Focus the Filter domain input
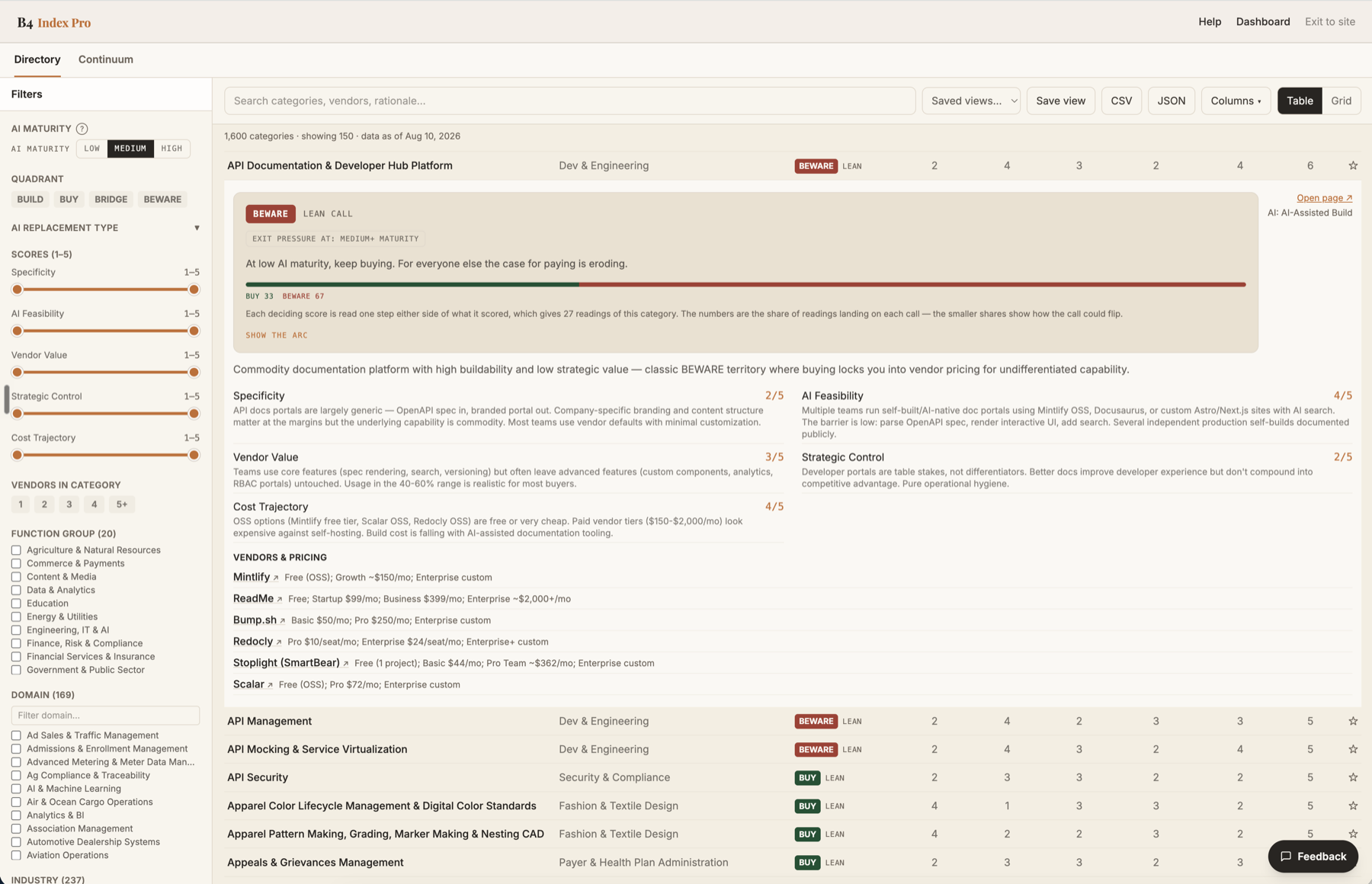 point(105,715)
